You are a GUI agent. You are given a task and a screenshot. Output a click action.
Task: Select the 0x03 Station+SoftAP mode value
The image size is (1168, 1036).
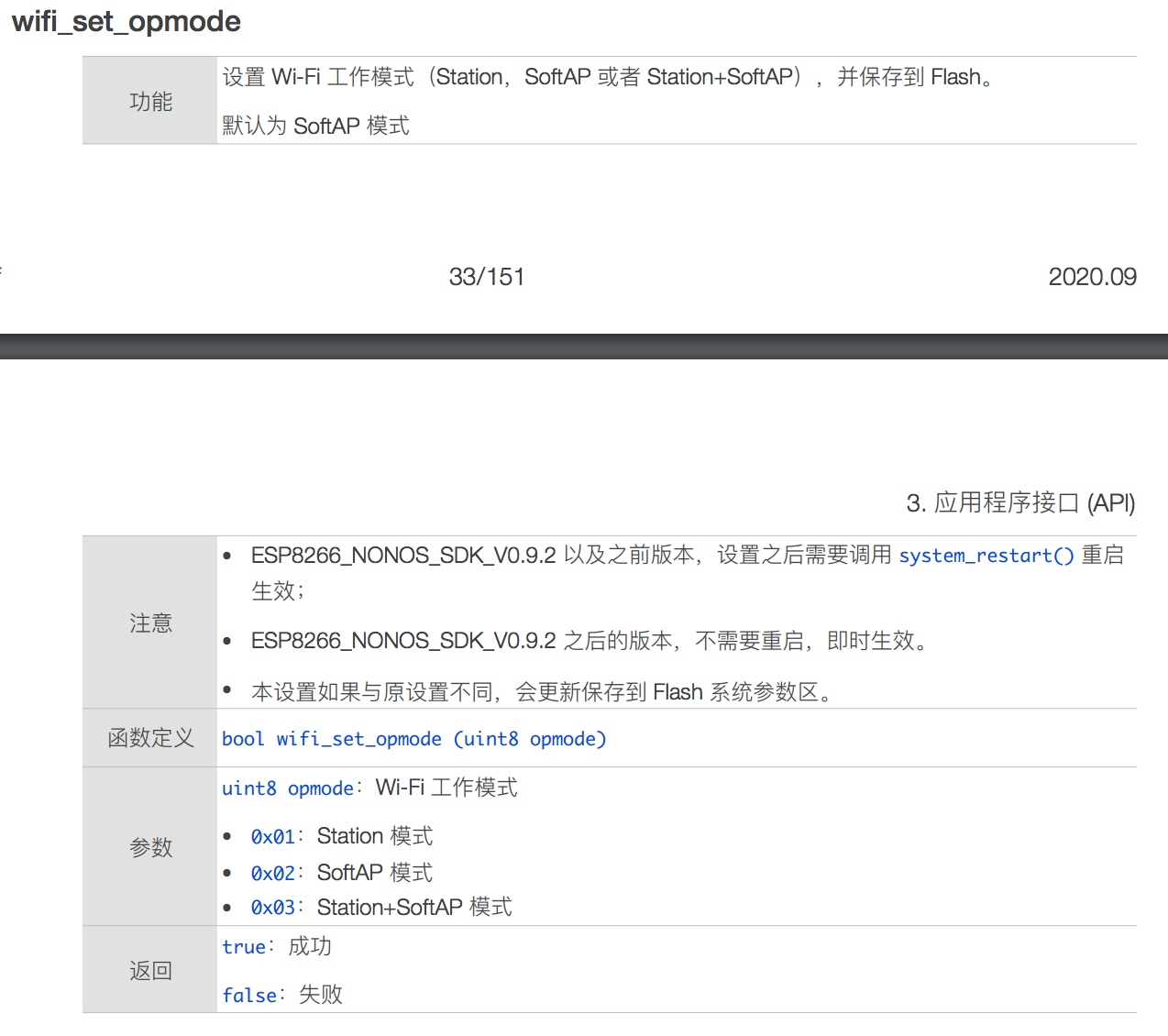coord(273,908)
